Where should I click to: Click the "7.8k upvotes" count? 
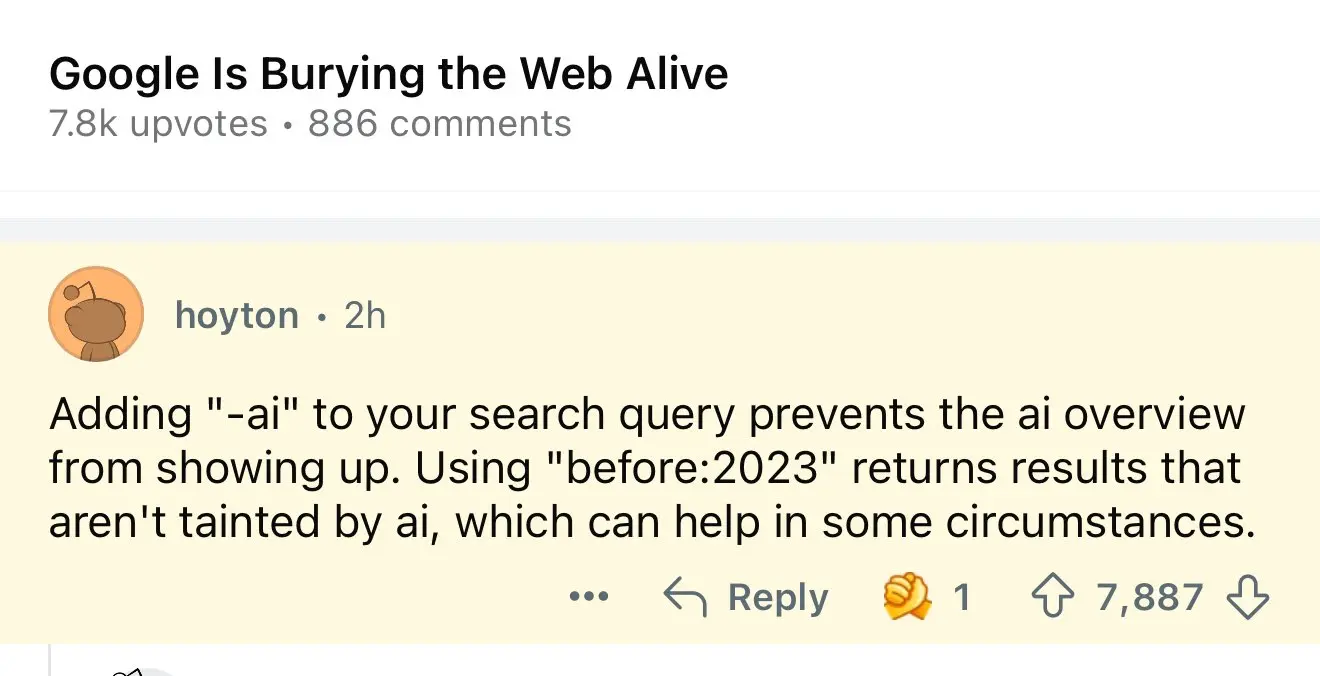pyautogui.click(x=158, y=124)
